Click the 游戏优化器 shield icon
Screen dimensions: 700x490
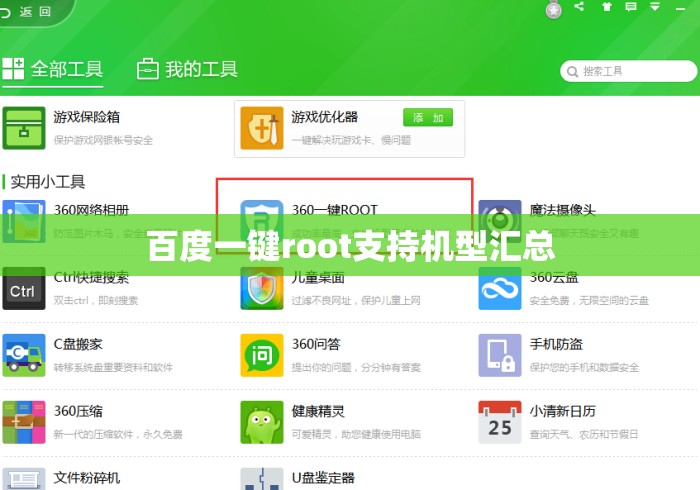(x=262, y=128)
